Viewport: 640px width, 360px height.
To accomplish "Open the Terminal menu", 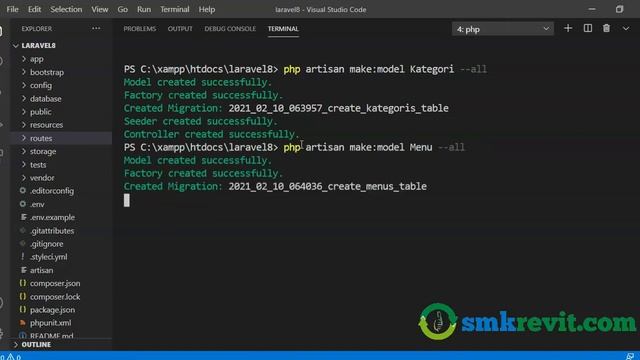I will [175, 9].
